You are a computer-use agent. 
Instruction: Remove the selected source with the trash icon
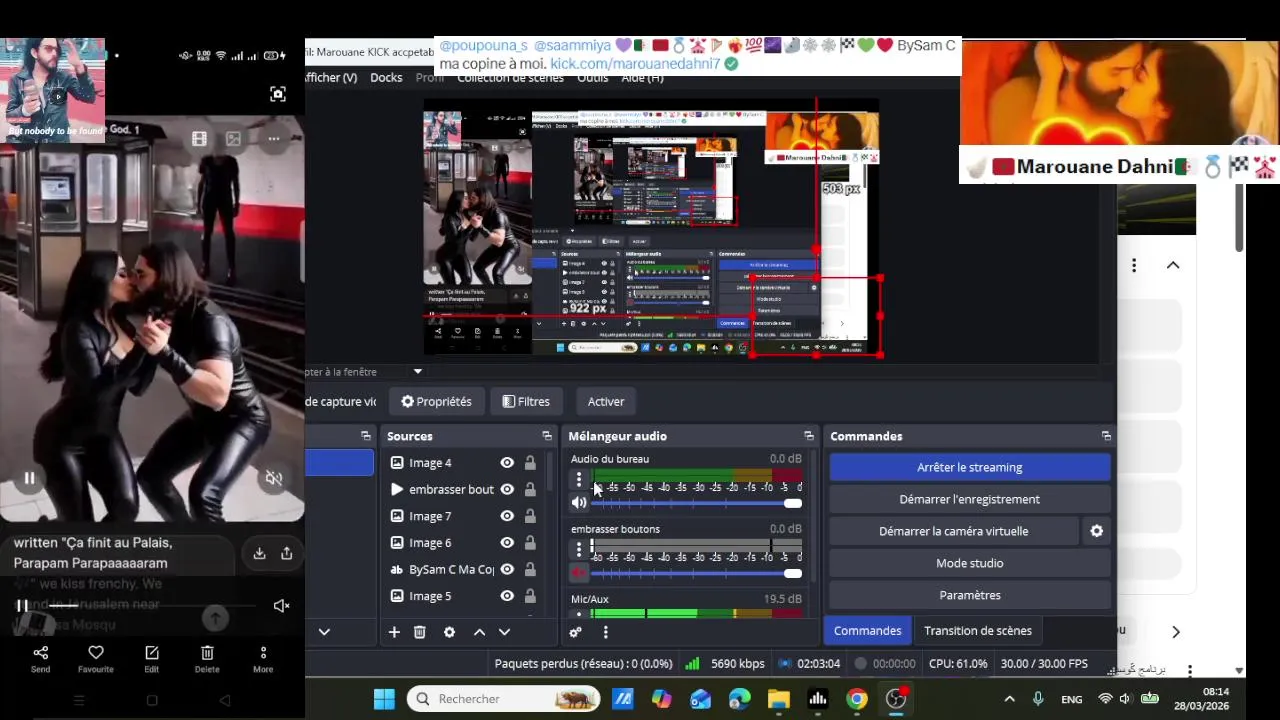coord(420,632)
